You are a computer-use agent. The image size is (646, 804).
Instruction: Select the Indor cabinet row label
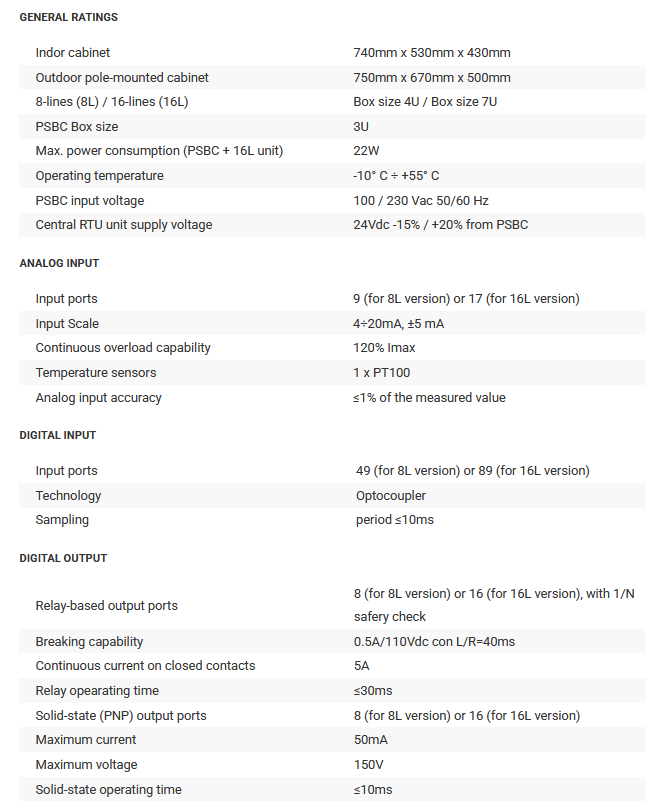(73, 52)
